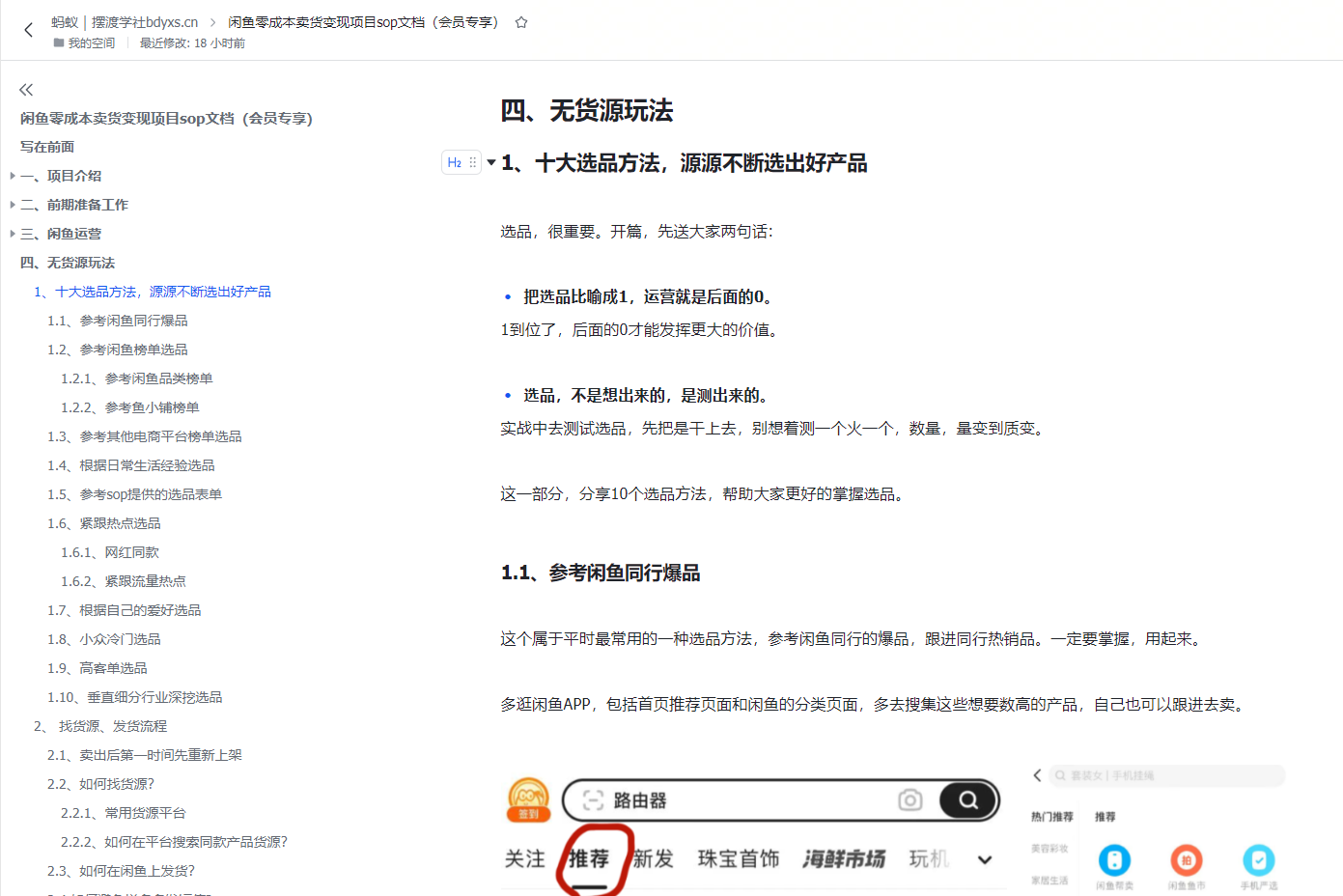1343x896 pixels.
Task: Select 四、无货源玩法 in the outline
Action: [x=68, y=263]
